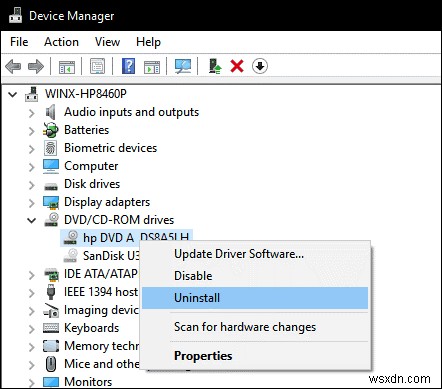Select the Batteries label
Image resolution: width=442 pixels, height=389 pixels.
tap(86, 130)
